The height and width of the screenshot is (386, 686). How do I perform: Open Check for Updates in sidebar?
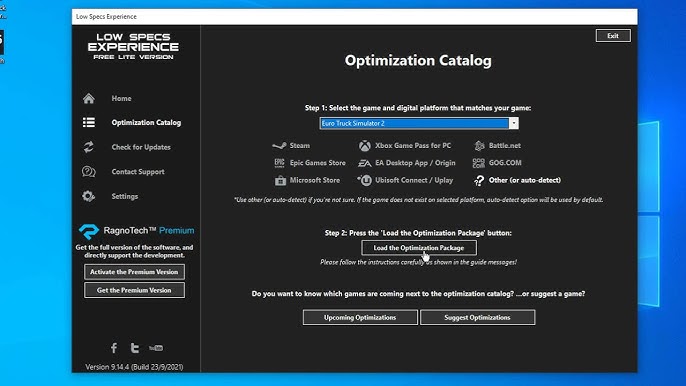coord(141,147)
